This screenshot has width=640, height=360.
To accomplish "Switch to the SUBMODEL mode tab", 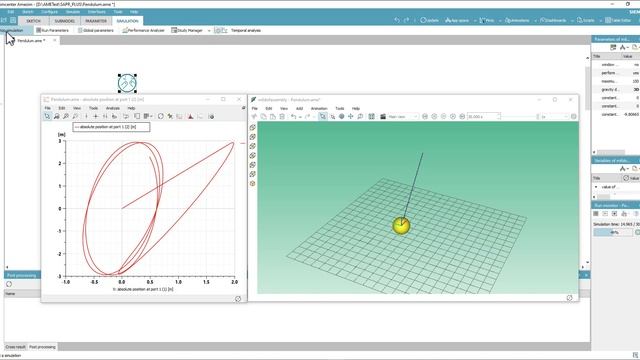I will 64,21.
